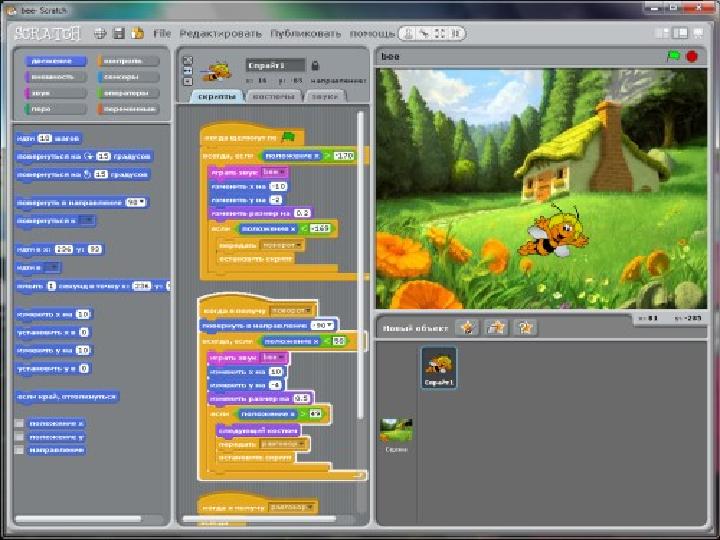Switch to the Костюмы tab
Viewport: 720px width, 540px height.
(x=274, y=96)
